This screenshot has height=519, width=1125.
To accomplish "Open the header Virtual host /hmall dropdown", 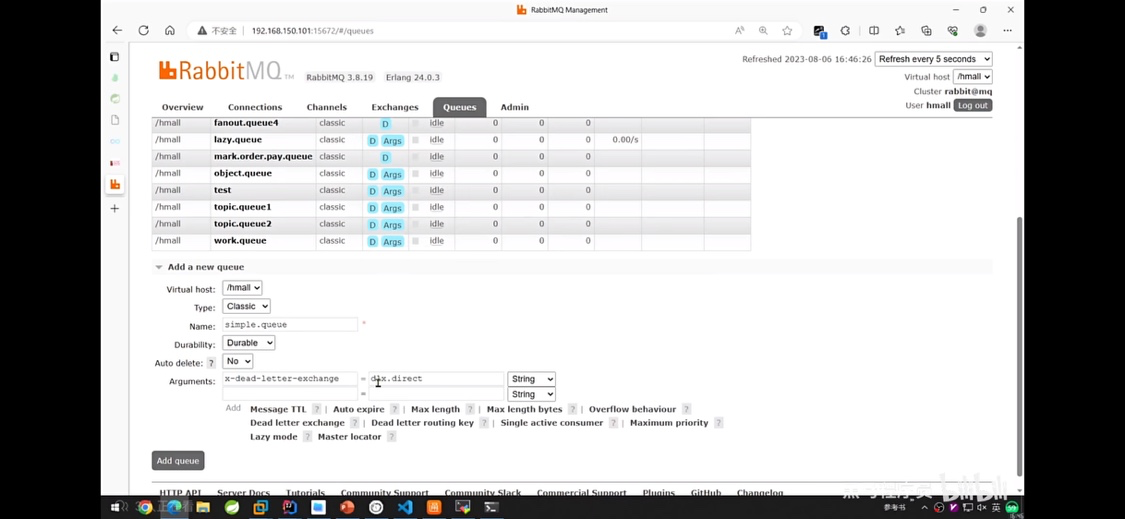I will [973, 76].
